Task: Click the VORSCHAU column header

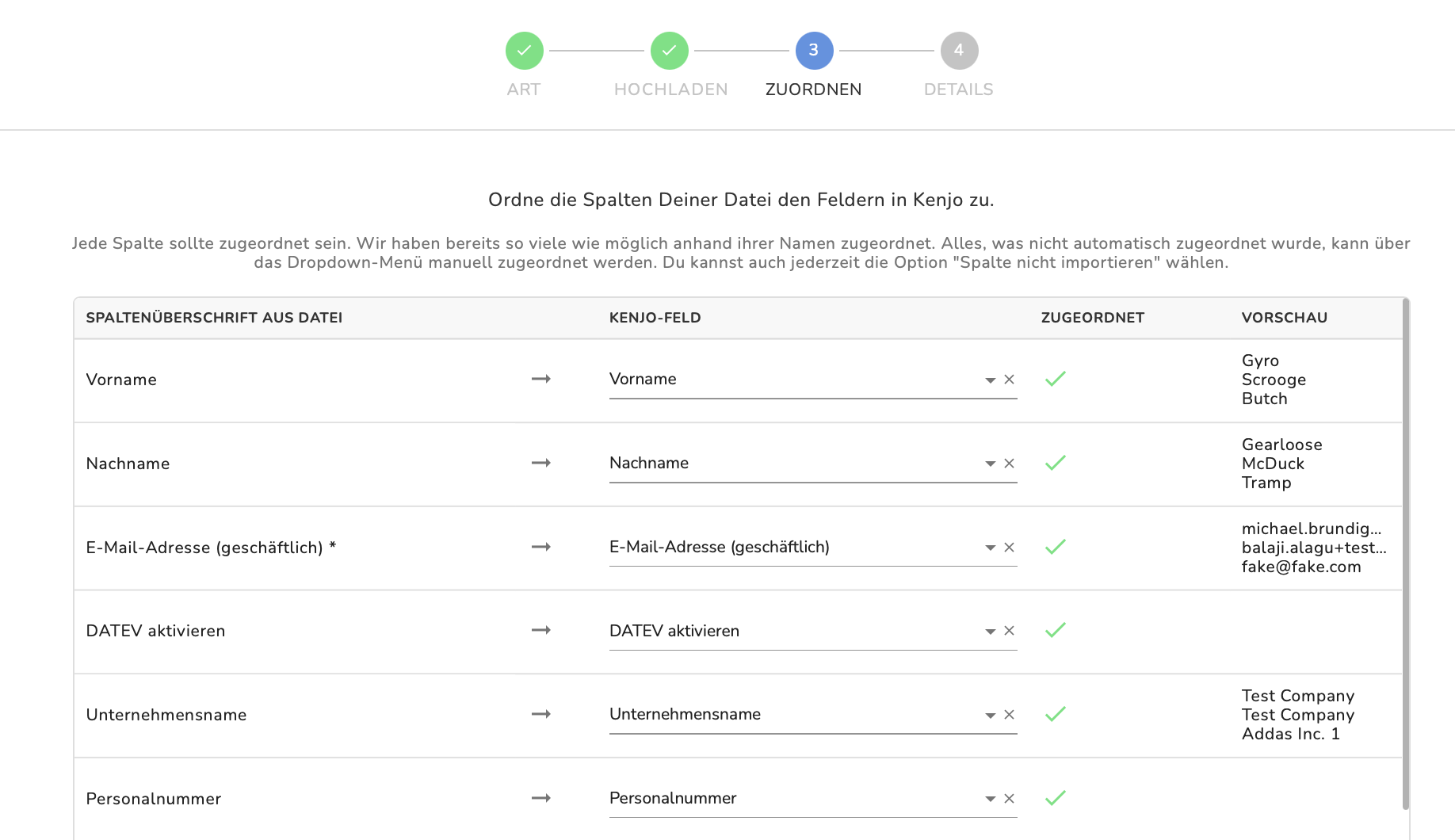Action: click(1285, 318)
